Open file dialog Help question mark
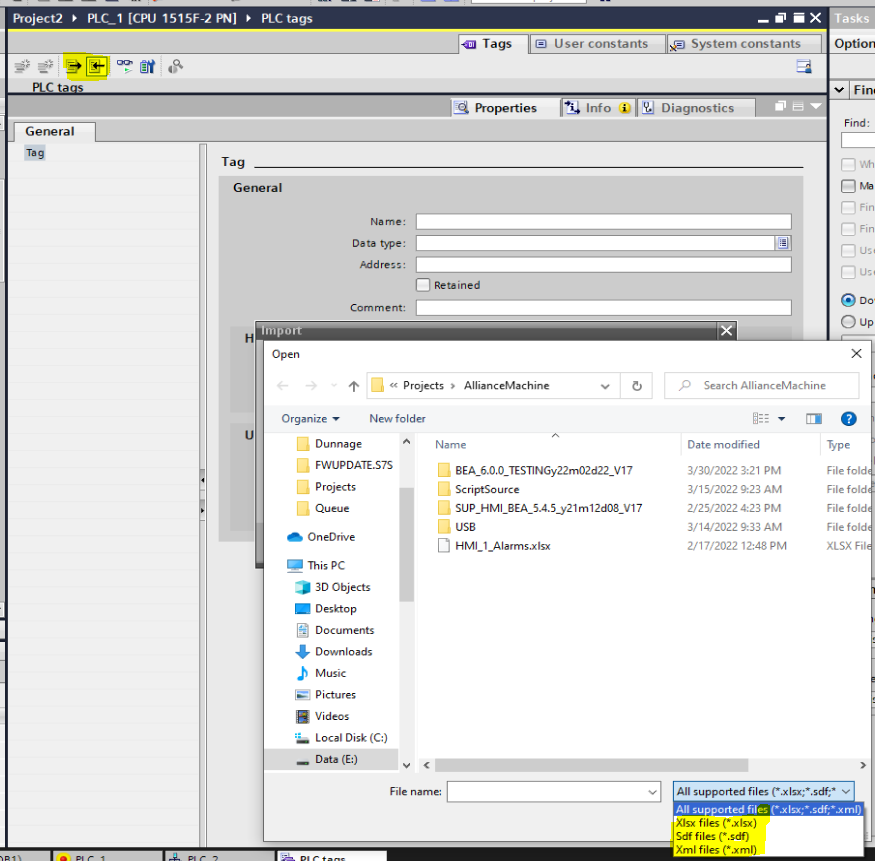 [x=848, y=419]
